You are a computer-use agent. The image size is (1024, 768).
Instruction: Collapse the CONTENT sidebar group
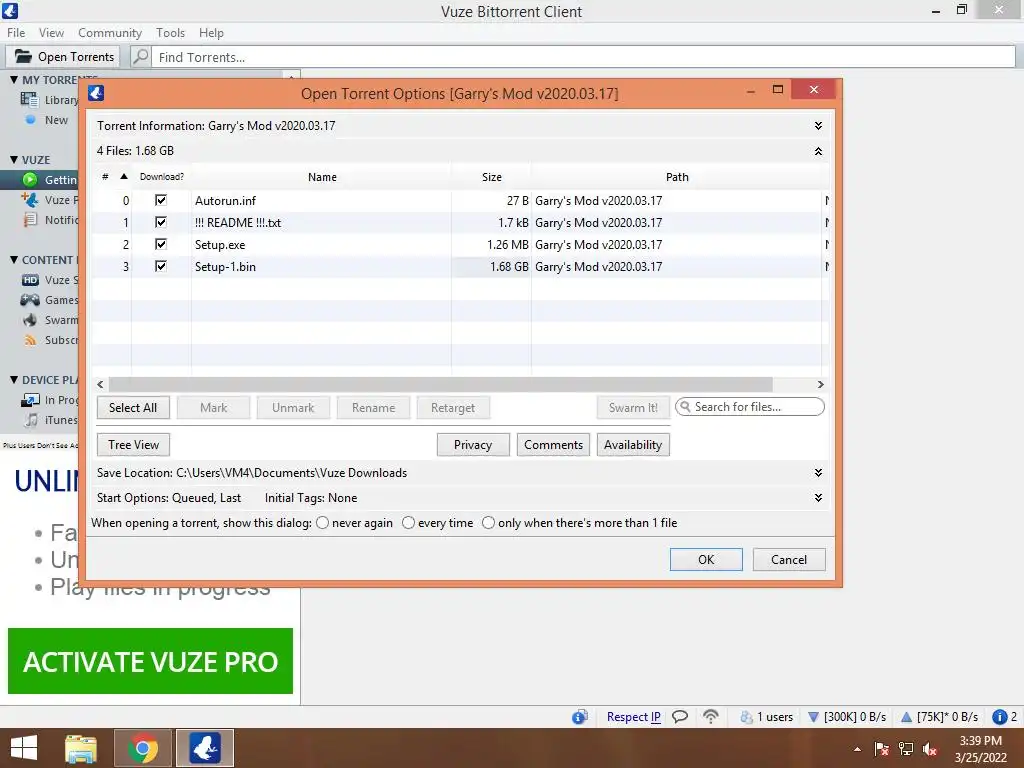click(14, 259)
